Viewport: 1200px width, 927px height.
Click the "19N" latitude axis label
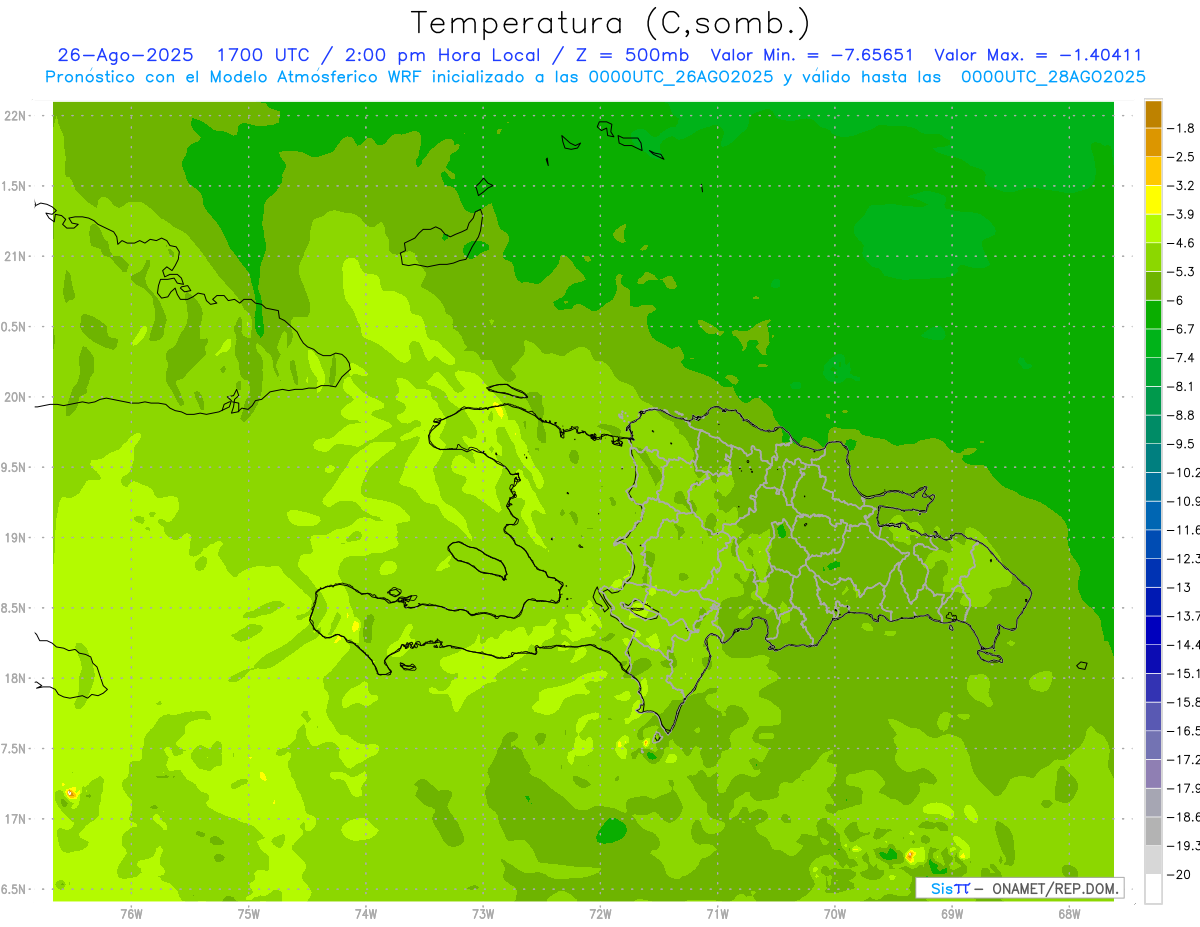(x=17, y=538)
